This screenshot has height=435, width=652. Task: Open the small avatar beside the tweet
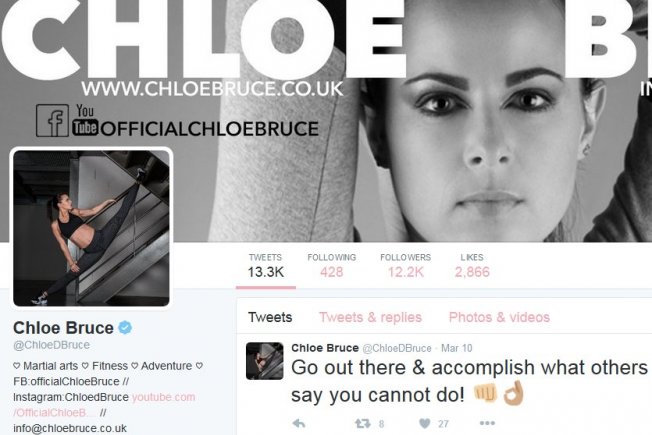264,361
